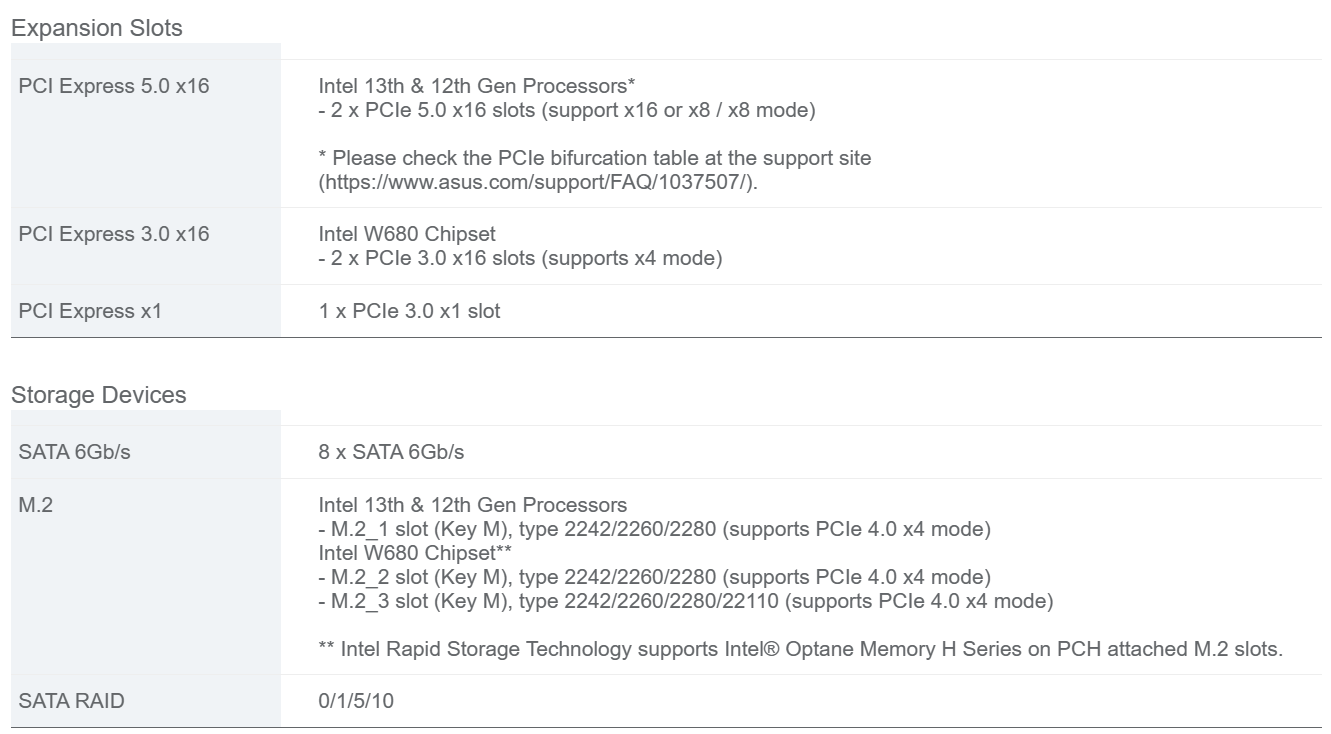The width and height of the screenshot is (1331, 734).
Task: Click the Intel W680 Chipset text under PCI Express 3.0
Action: (x=407, y=234)
